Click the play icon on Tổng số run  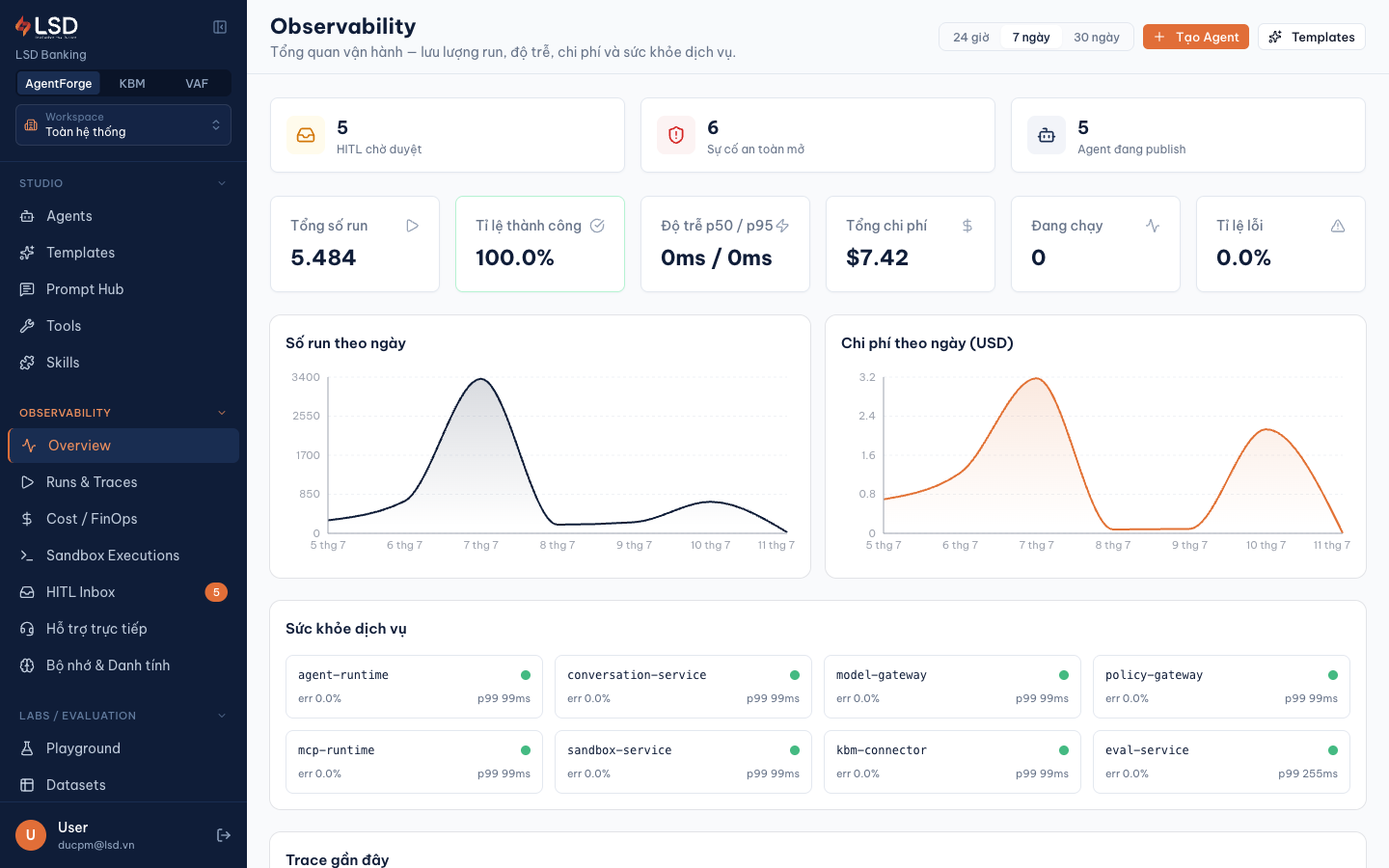point(412,226)
